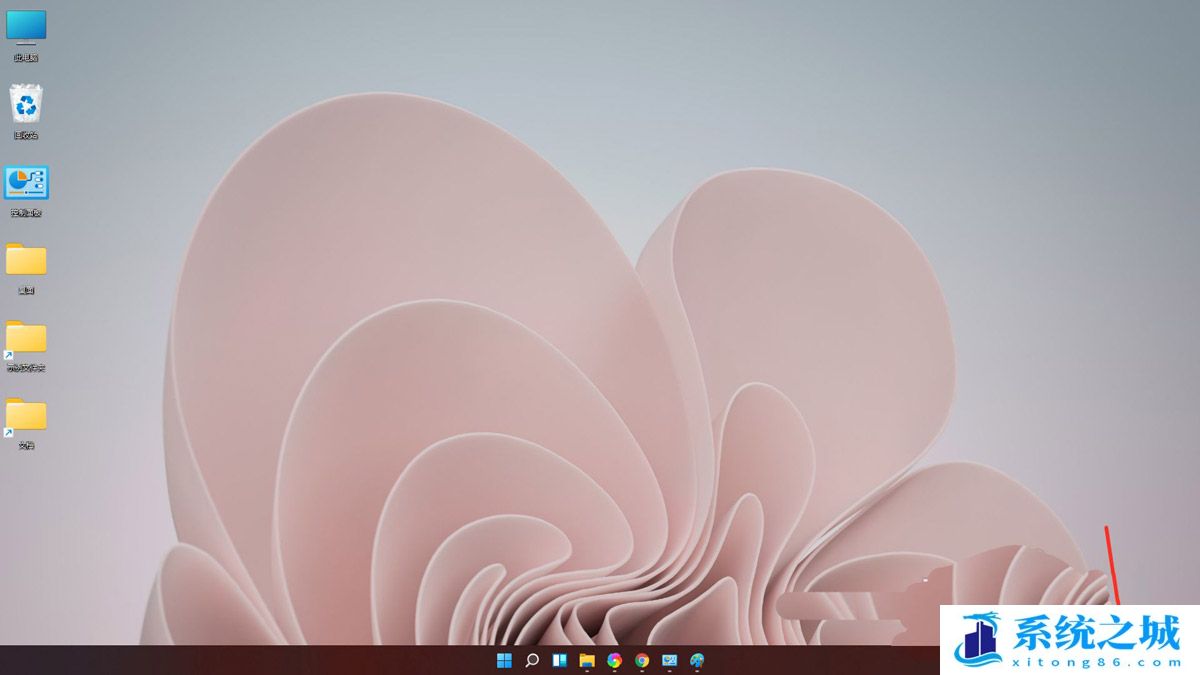Launch File Explorer from the taskbar

(587, 660)
